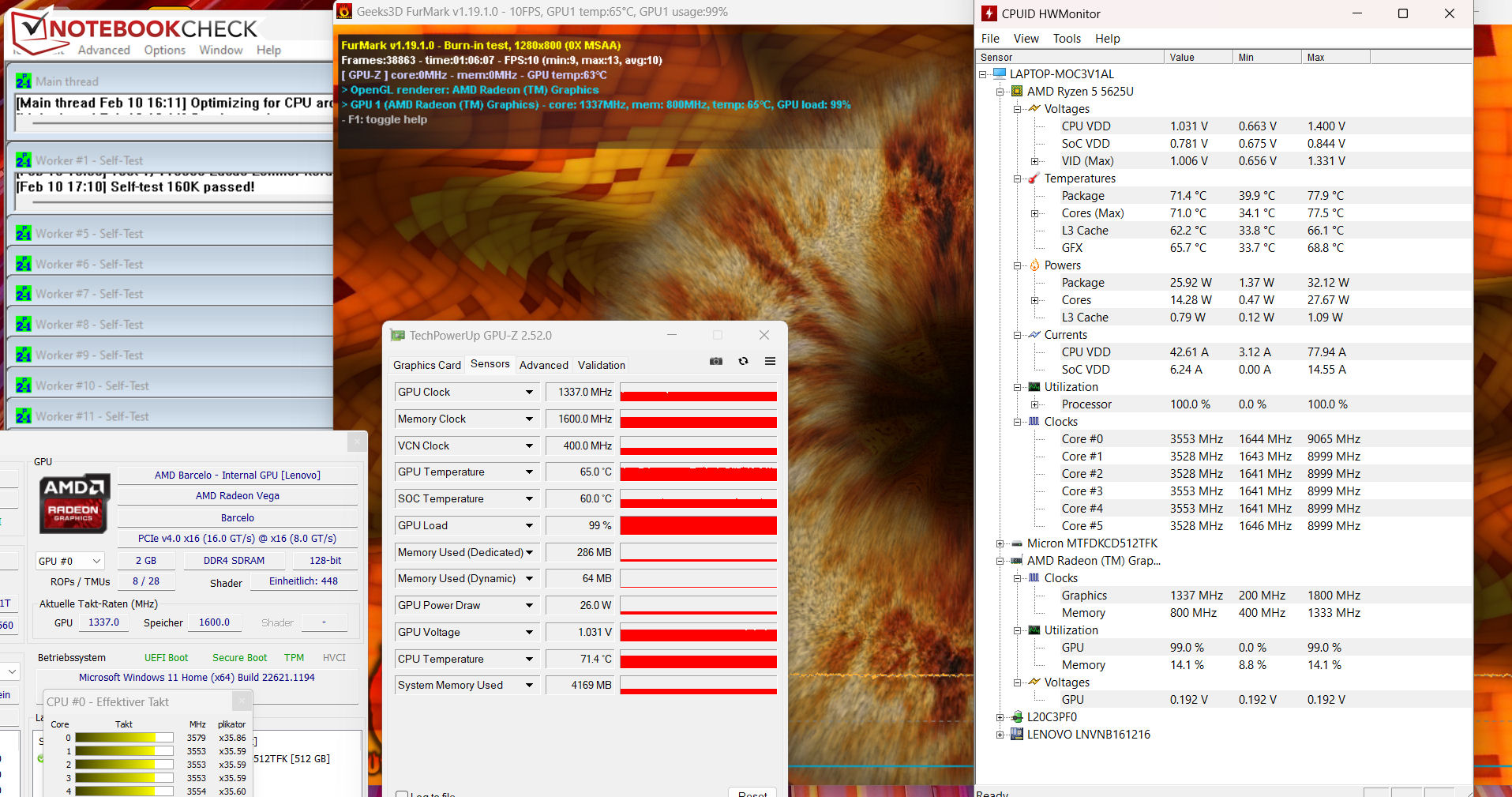Expand the Processor utilization node
This screenshot has height=797, width=1512.
(x=1034, y=404)
